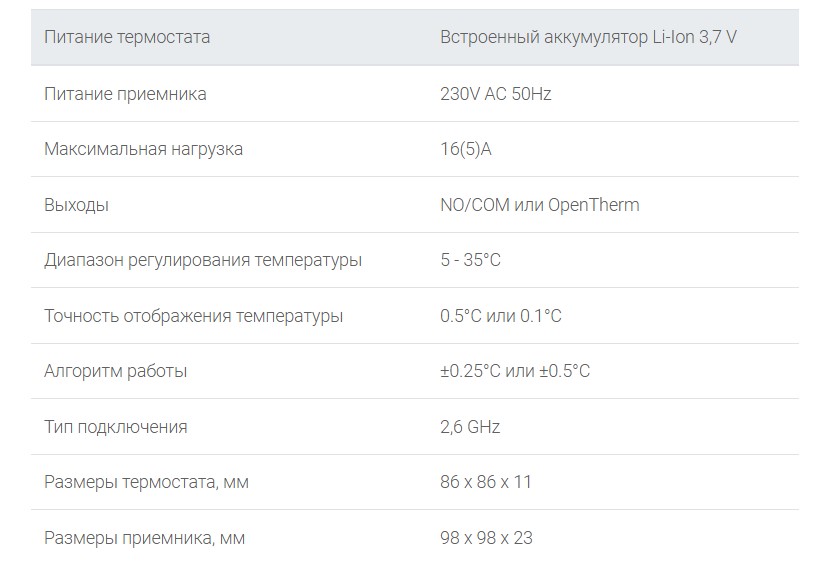Image resolution: width=823 pixels, height=573 pixels.
Task: Click the "Размеры термостата, мм" label
Action: pyautogui.click(x=146, y=482)
